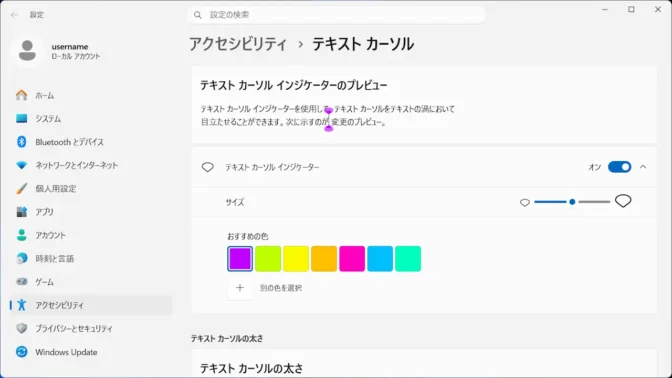Select the yellow recommended color
The height and width of the screenshot is (378, 672).
[x=296, y=258]
